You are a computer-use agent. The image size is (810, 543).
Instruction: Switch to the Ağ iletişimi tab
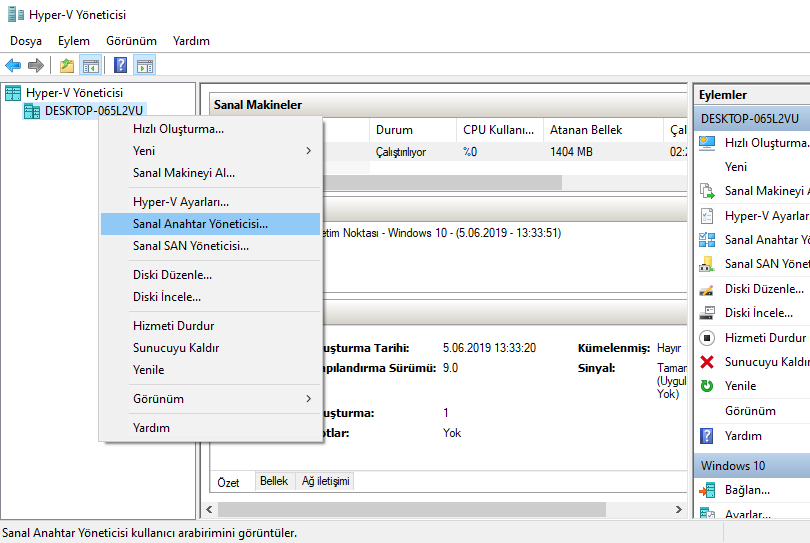click(325, 481)
